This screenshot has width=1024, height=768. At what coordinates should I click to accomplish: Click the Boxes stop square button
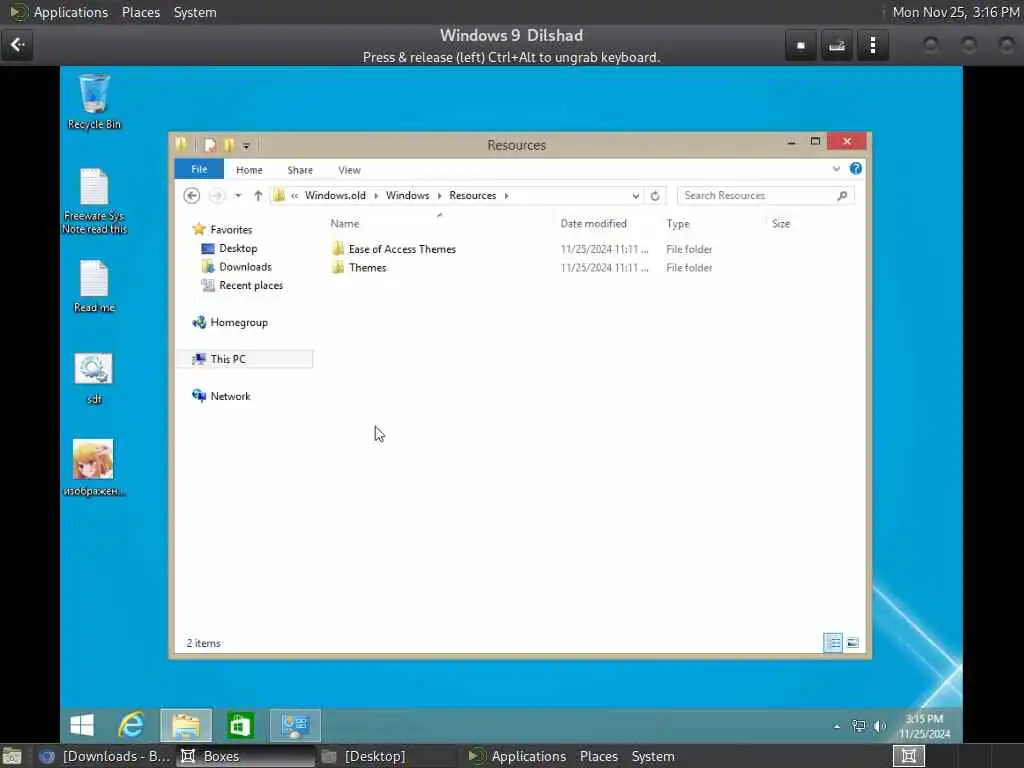801,45
